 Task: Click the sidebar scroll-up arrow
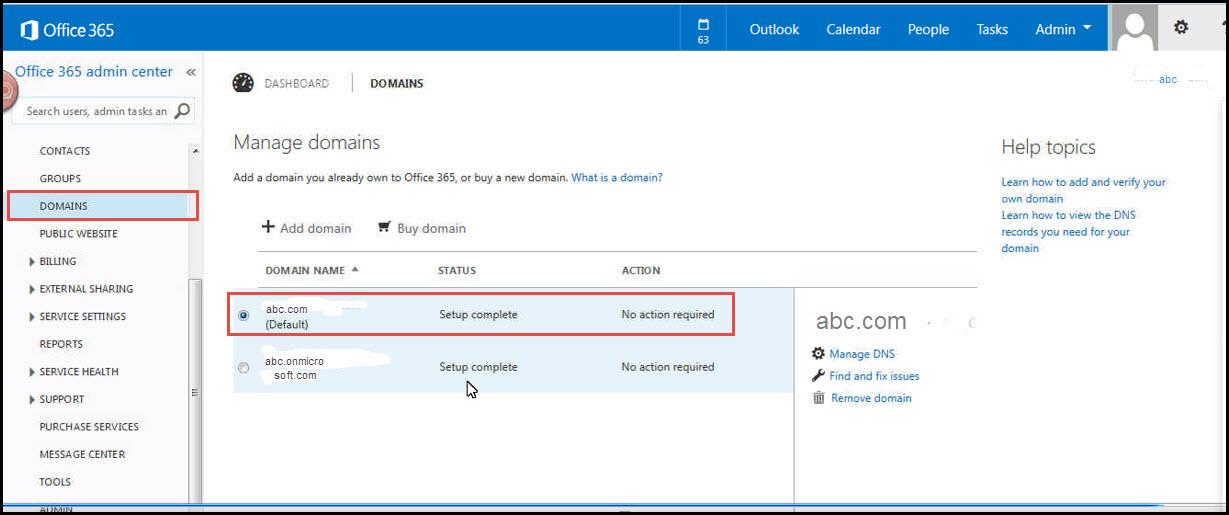pos(195,151)
